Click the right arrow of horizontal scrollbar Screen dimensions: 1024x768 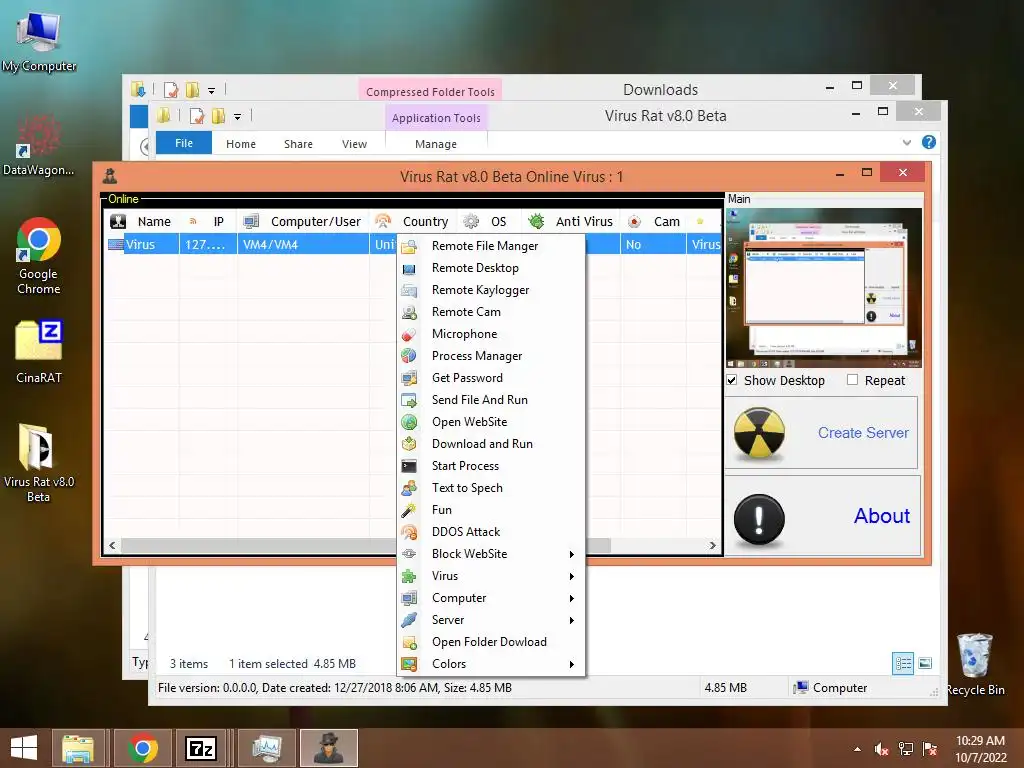tap(712, 545)
